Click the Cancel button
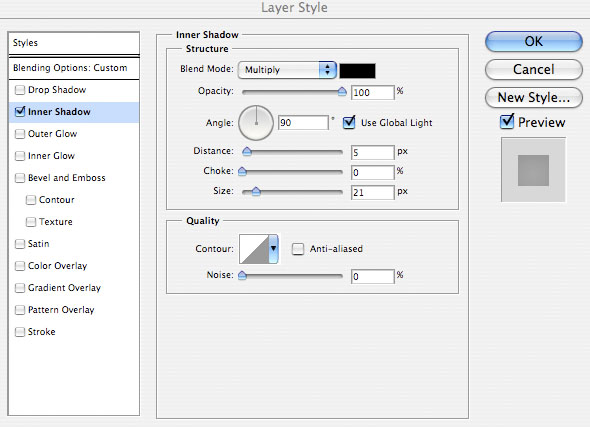This screenshot has width=590, height=427. 534,70
